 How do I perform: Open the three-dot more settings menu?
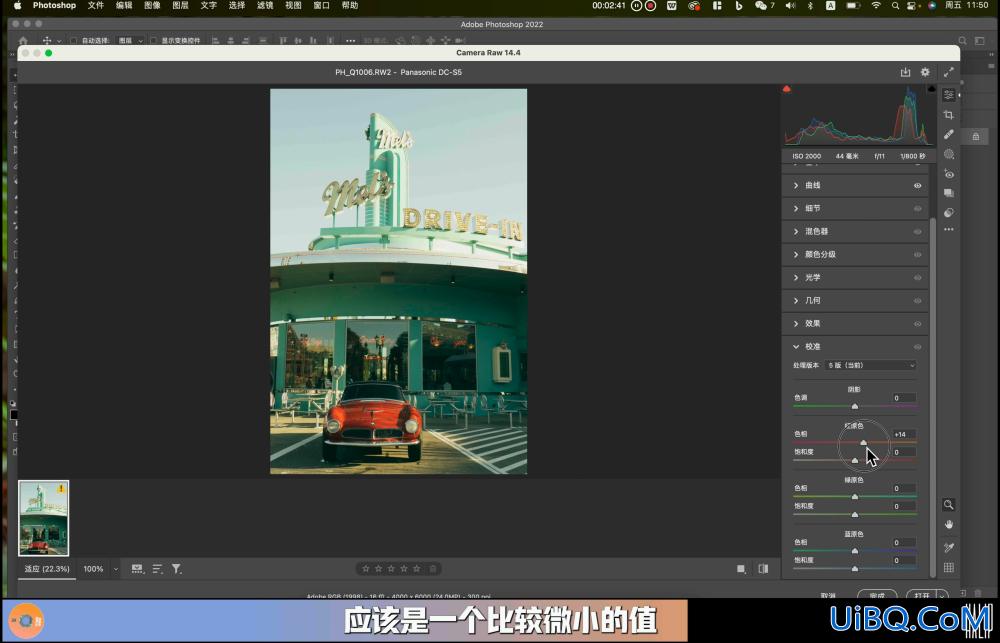pyautogui.click(x=949, y=229)
